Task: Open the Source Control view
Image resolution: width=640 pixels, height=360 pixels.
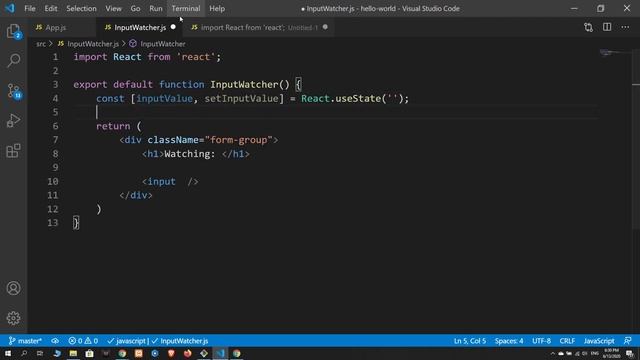Action: (14, 91)
